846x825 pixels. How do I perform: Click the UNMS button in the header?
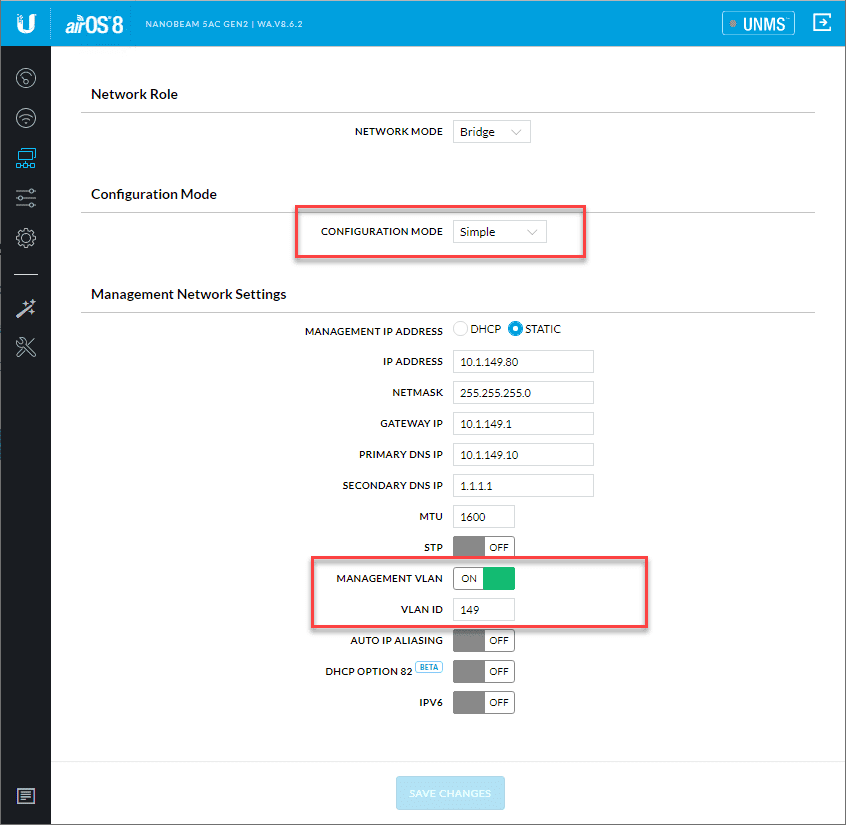tap(758, 22)
